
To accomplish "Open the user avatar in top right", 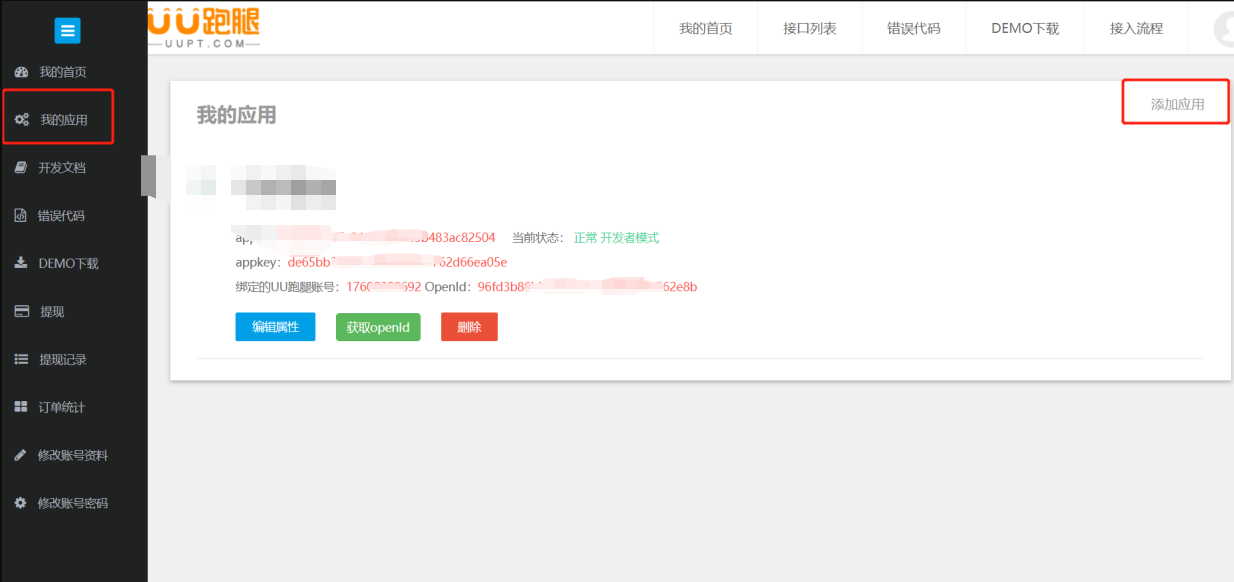I will point(1224,30).
